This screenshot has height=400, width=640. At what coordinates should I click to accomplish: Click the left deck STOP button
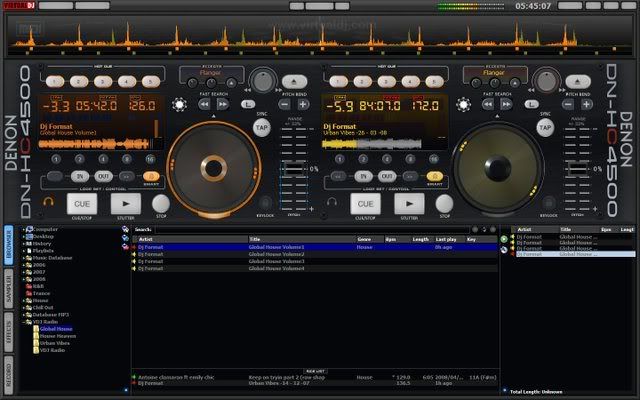pos(161,203)
